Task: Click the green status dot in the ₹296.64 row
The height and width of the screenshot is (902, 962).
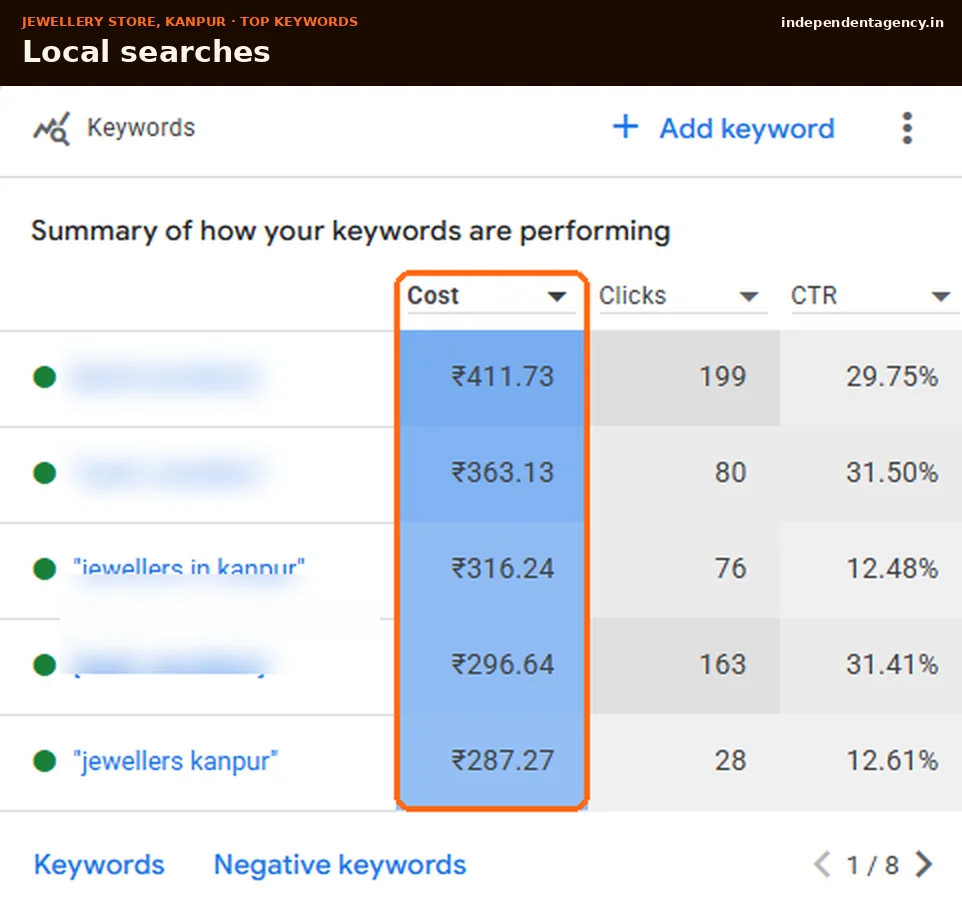Action: [x=44, y=665]
